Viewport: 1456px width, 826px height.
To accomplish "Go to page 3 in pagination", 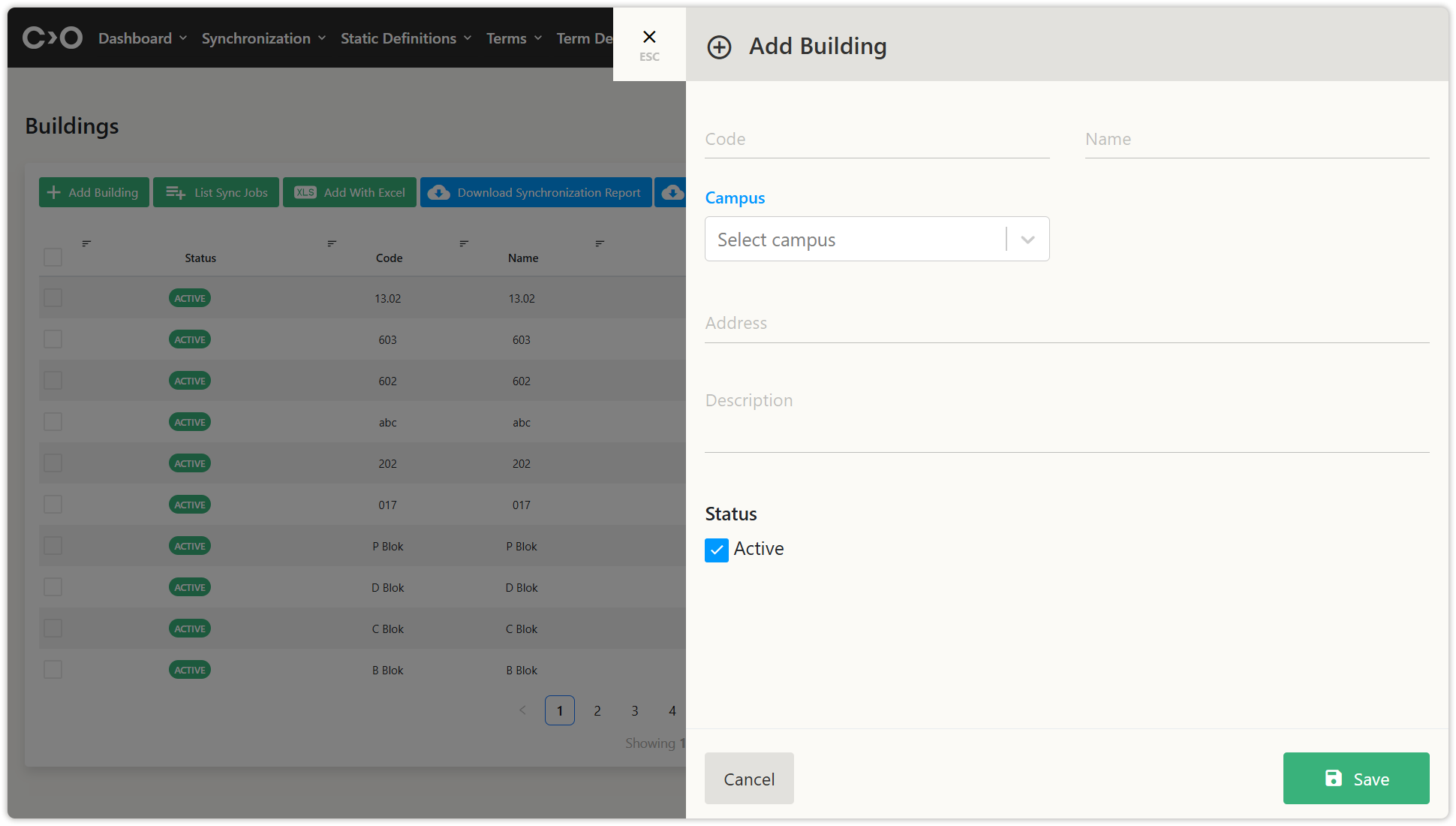I will [635, 711].
